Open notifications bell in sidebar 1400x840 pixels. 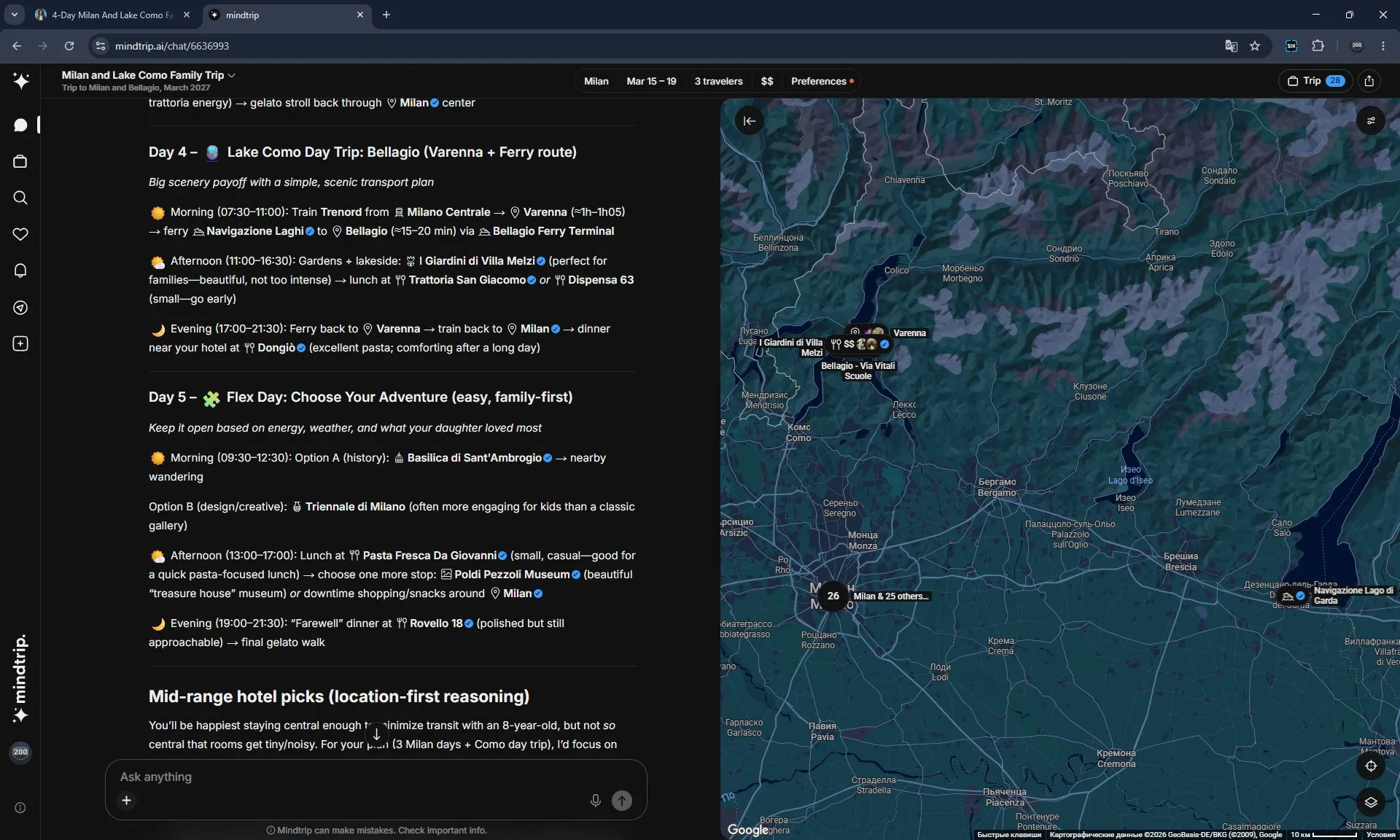[x=20, y=271]
